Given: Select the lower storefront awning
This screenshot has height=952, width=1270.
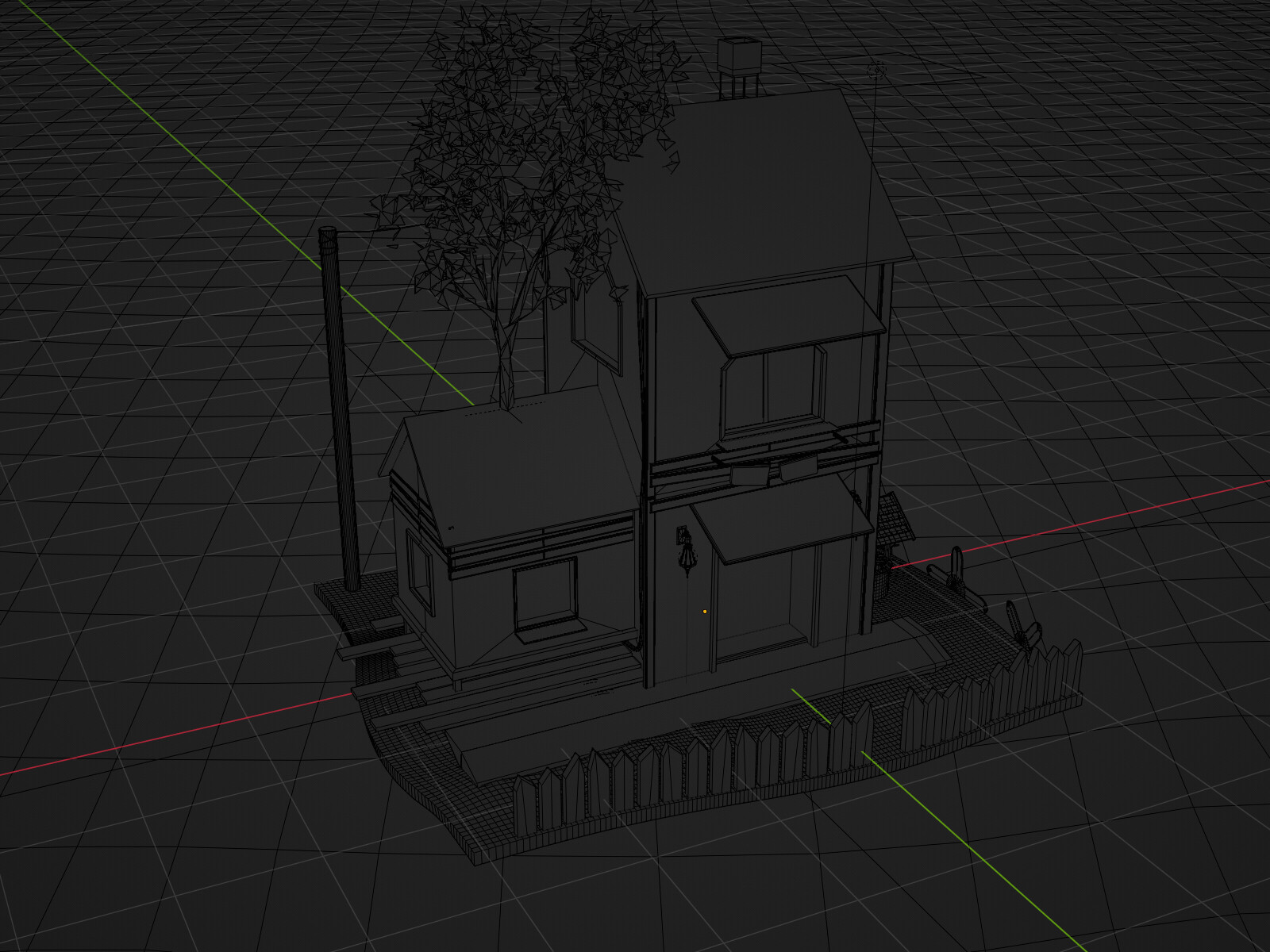Looking at the screenshot, I should click(782, 520).
